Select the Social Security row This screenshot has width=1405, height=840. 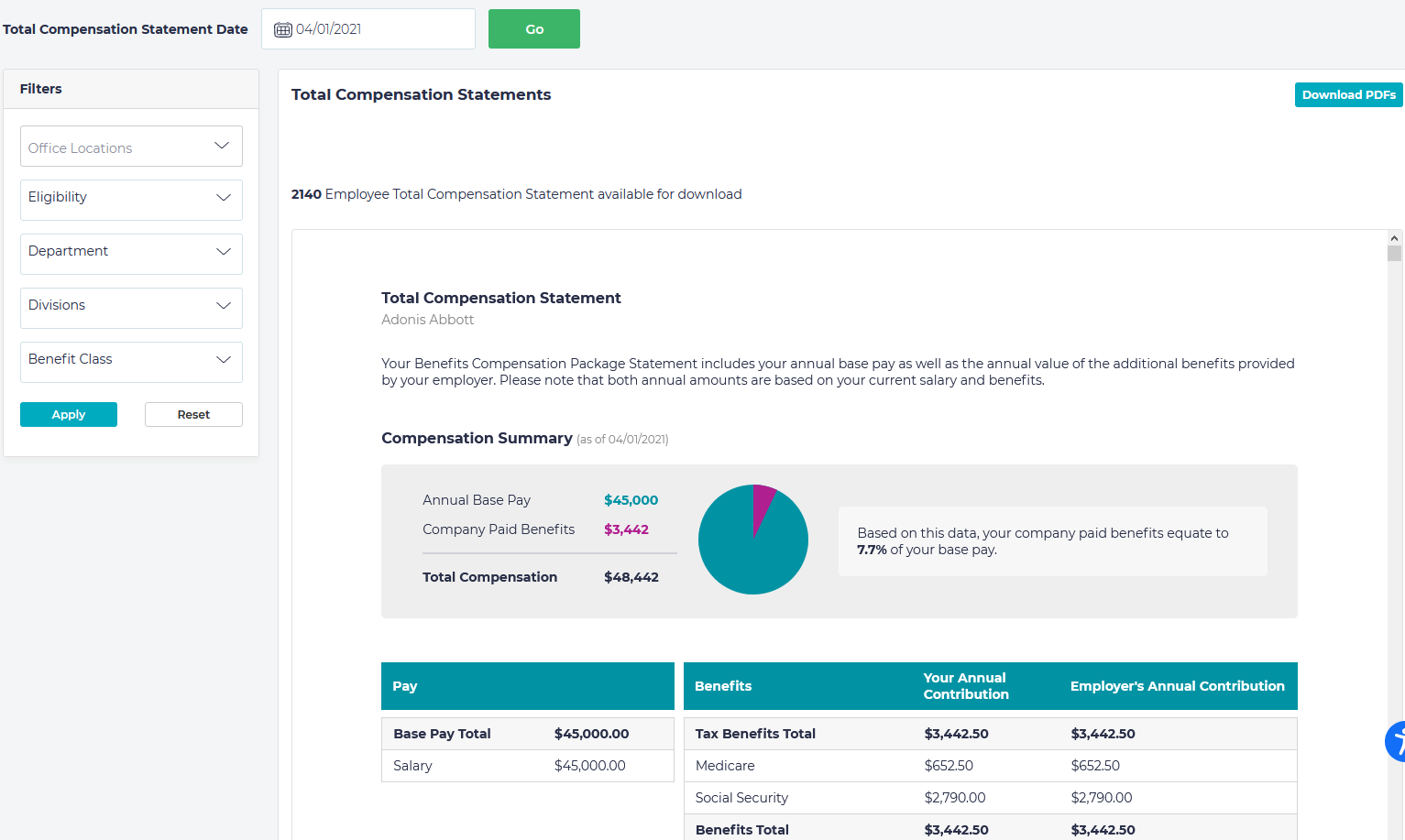coord(741,798)
